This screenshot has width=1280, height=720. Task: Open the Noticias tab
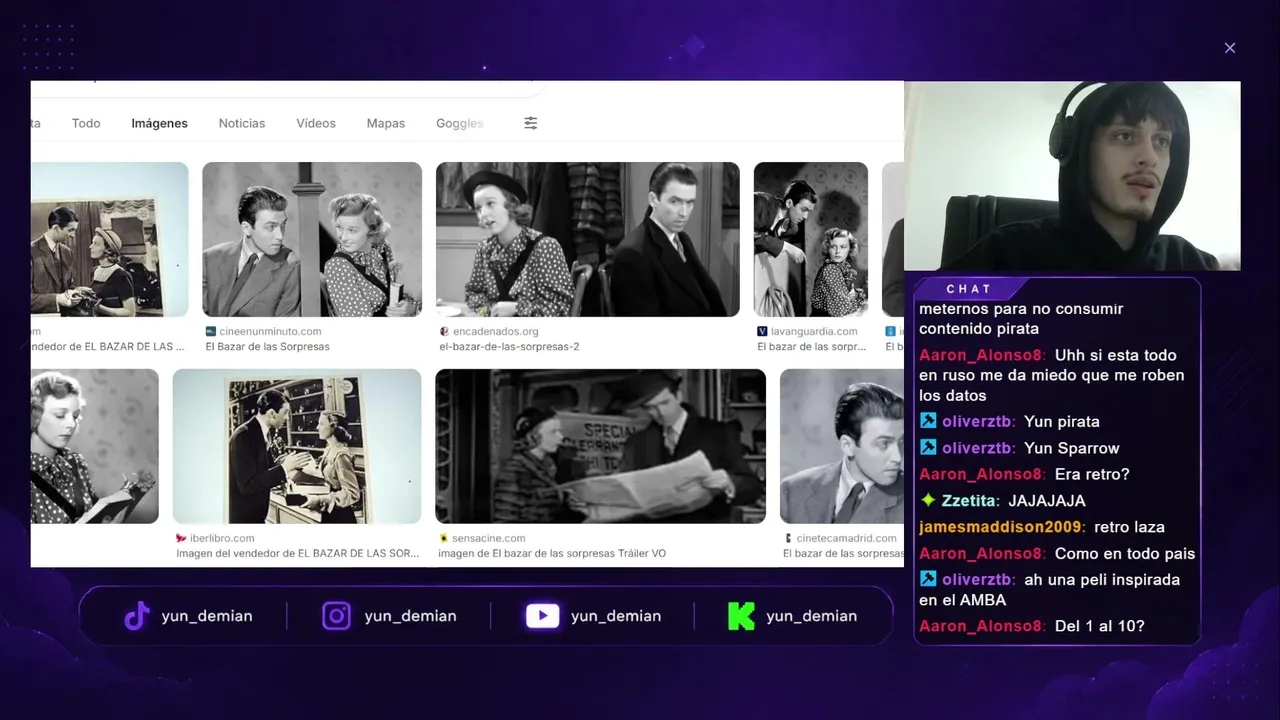coord(242,123)
